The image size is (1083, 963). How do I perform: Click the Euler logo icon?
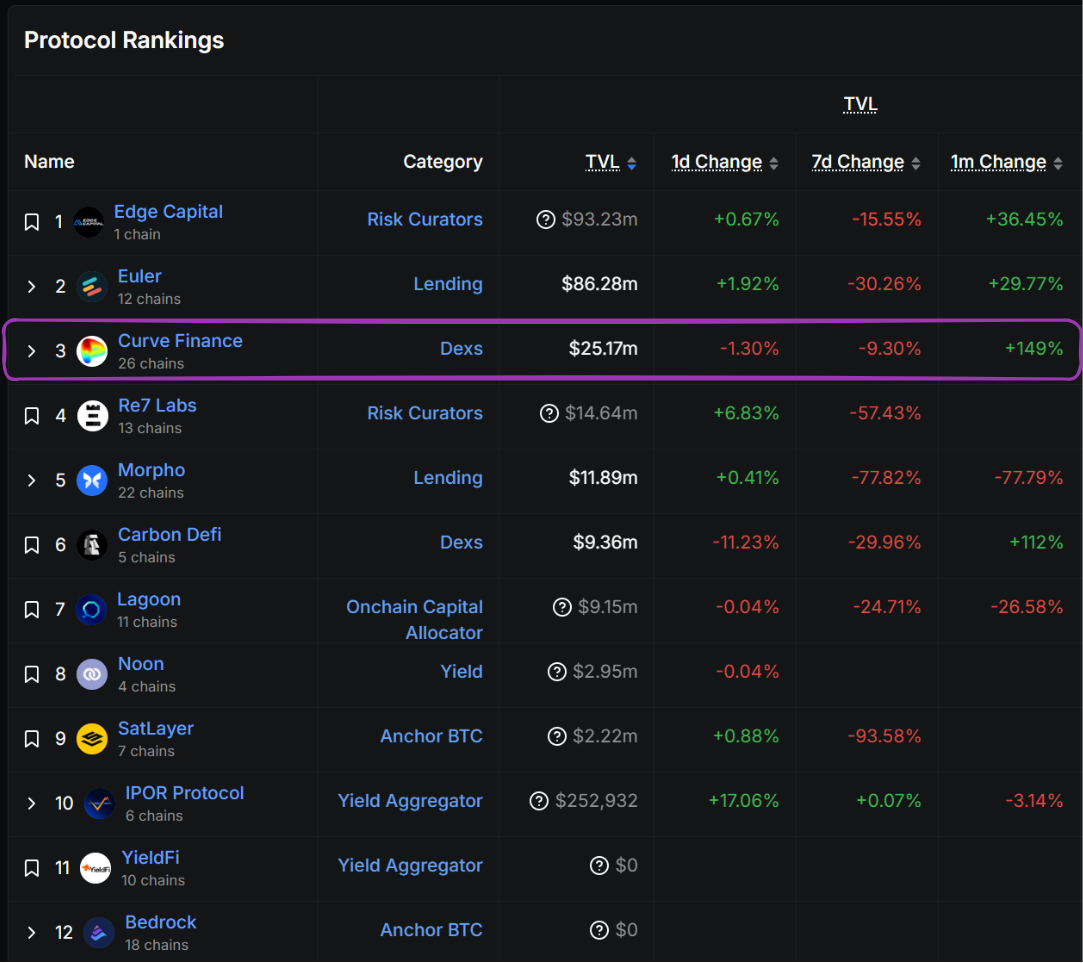[x=92, y=287]
